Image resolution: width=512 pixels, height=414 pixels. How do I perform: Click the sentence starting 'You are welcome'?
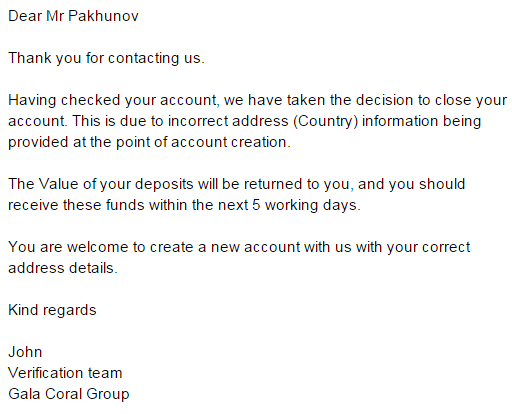(239, 258)
